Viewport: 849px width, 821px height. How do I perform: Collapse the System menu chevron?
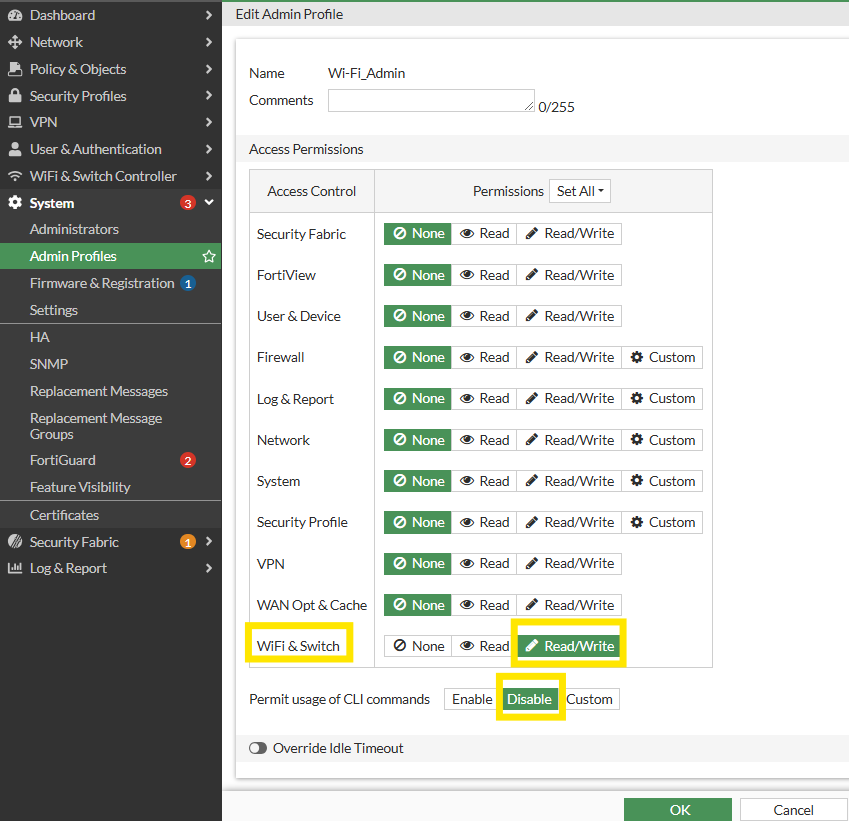click(209, 203)
